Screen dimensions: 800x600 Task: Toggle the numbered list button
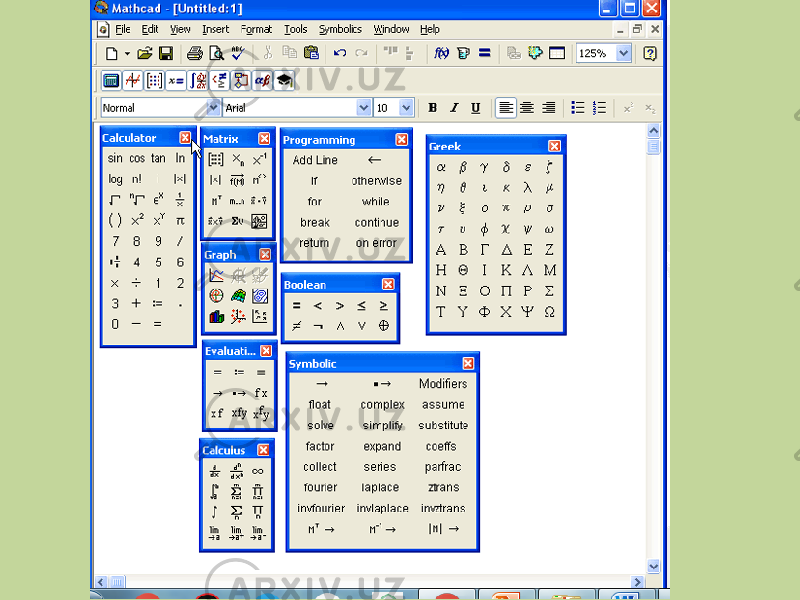click(x=599, y=108)
